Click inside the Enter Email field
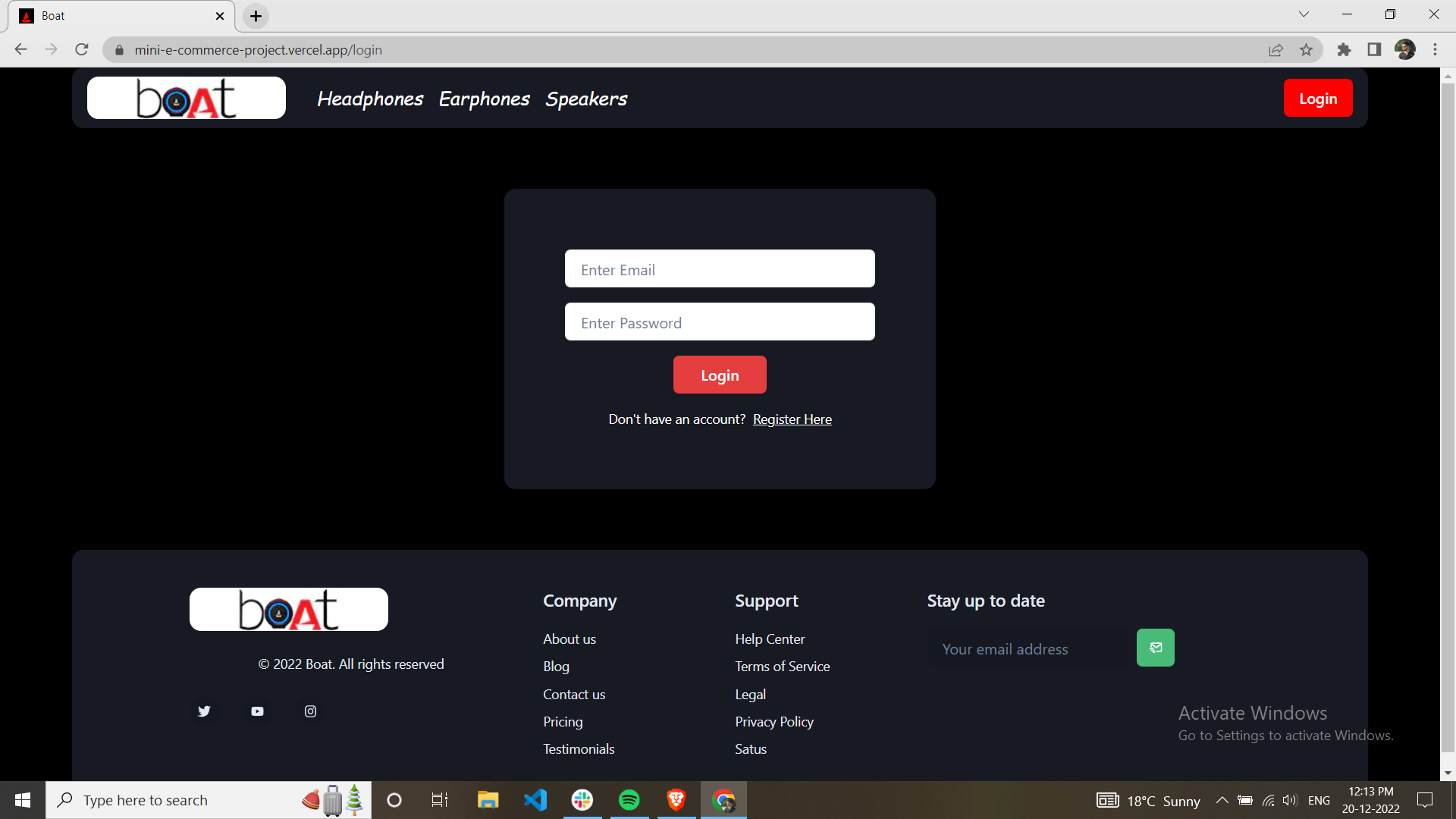The height and width of the screenshot is (819, 1456). click(719, 269)
